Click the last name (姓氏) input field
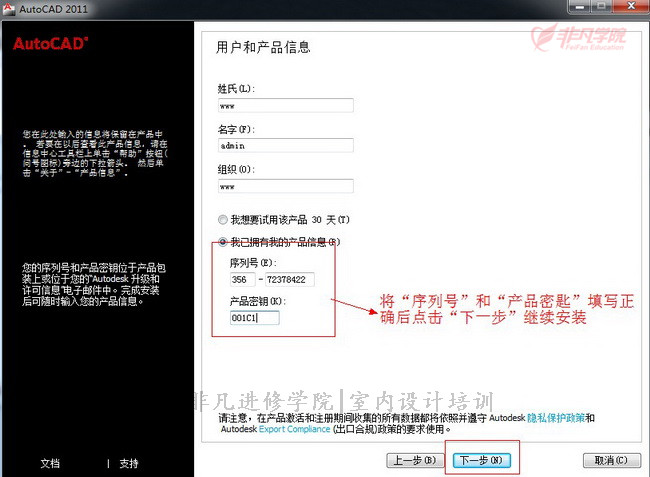650x477 pixels. tap(286, 105)
